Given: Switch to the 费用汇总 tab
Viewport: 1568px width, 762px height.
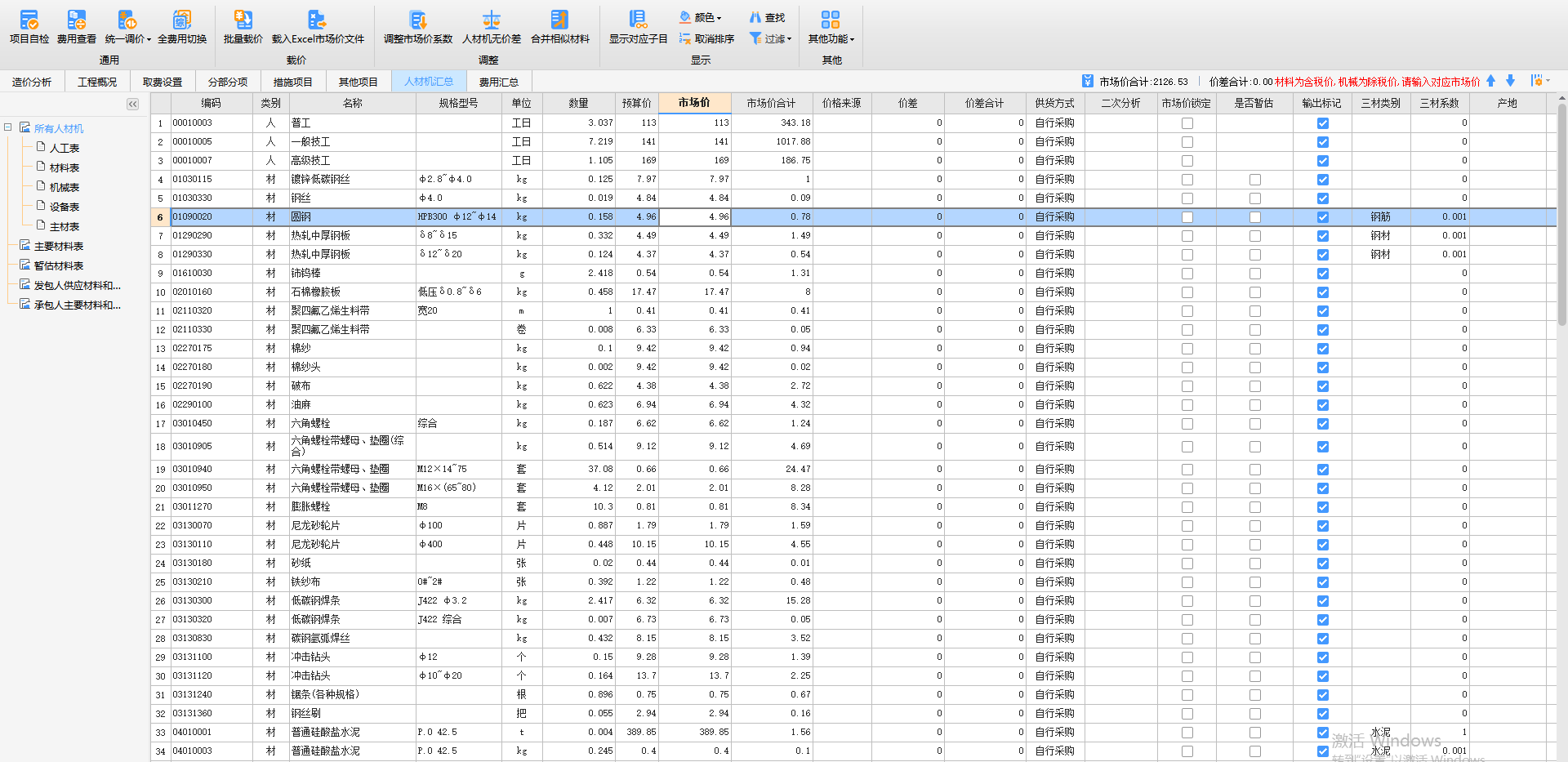Looking at the screenshot, I should [499, 82].
